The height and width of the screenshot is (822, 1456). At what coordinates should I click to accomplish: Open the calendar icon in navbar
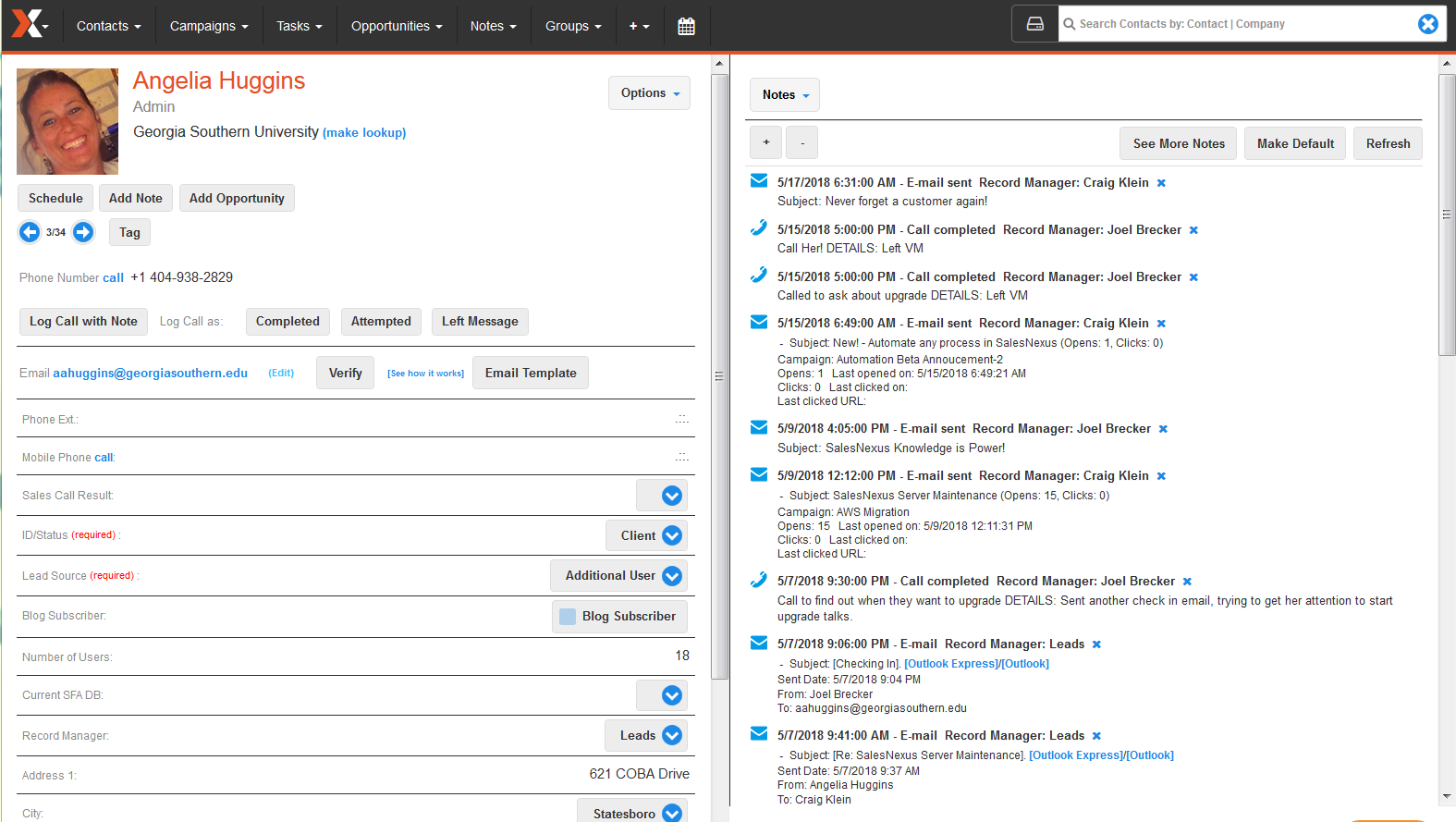click(686, 26)
